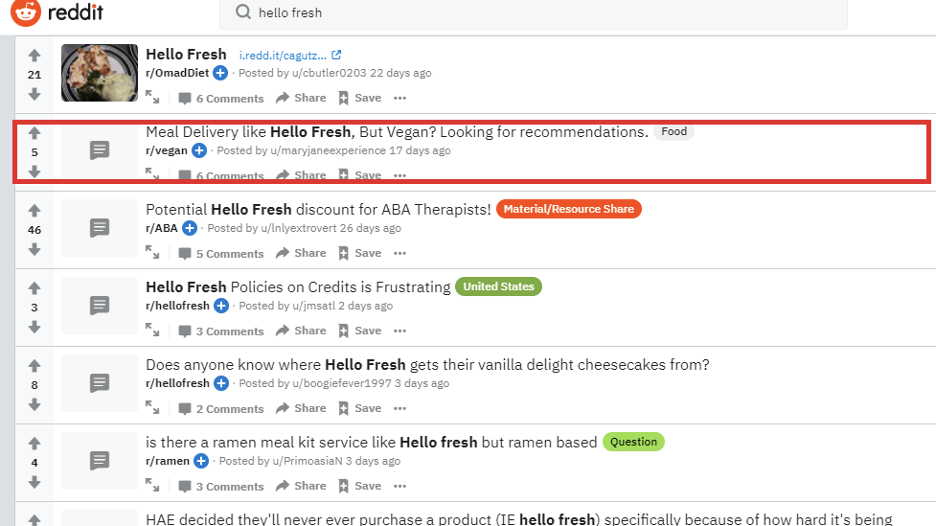Open the i.redd.it external link
The height and width of the screenshot is (526, 936).
(290, 55)
